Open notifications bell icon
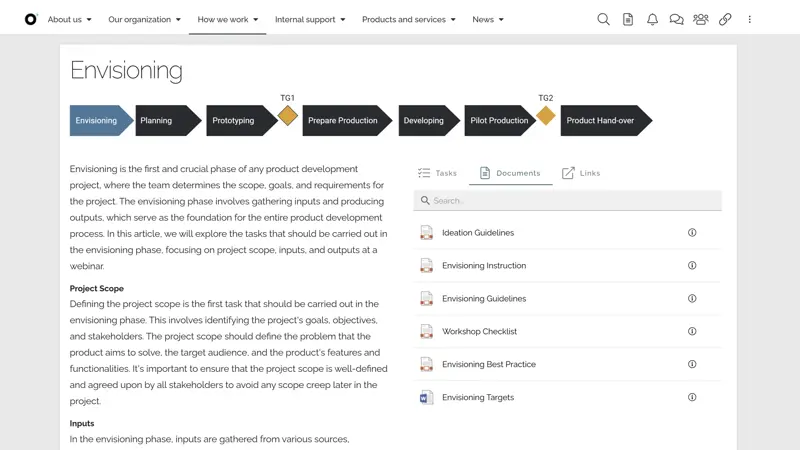Viewport: 800px width, 450px height. click(x=652, y=19)
